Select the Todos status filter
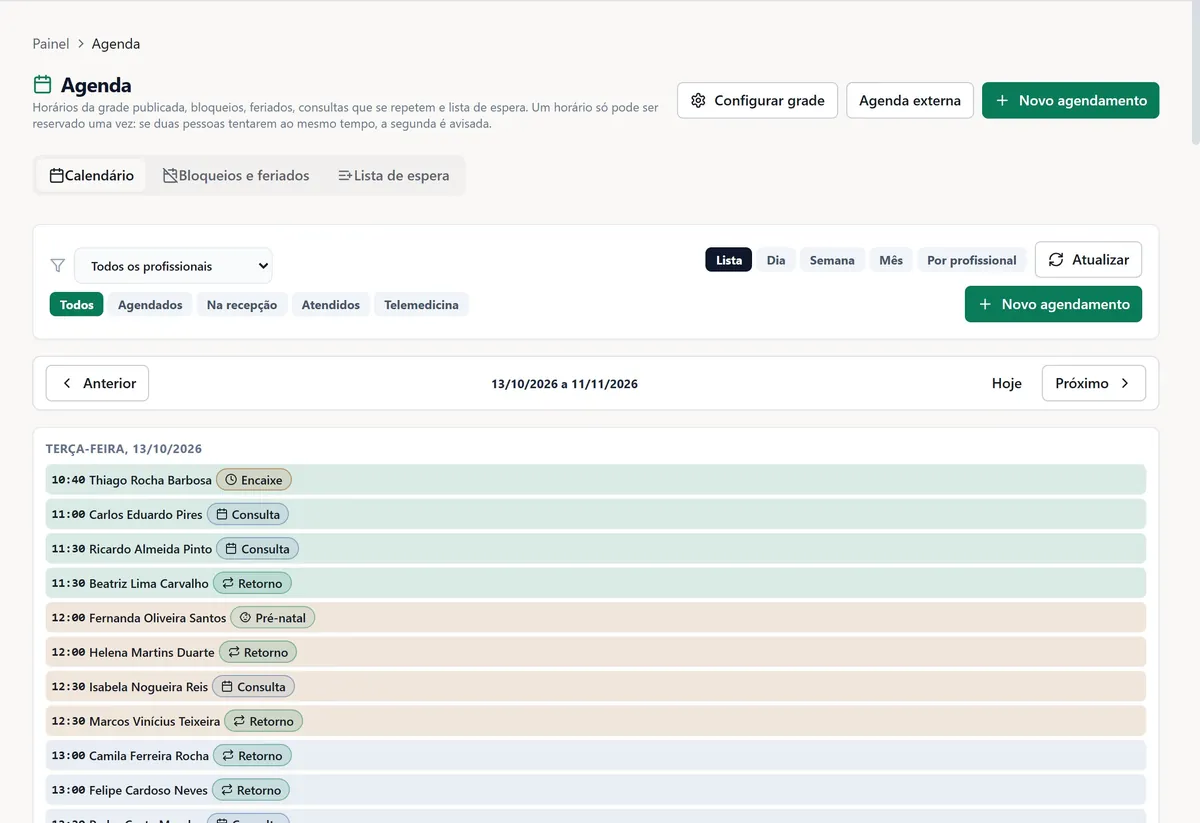Screen dimensions: 1200x823 click(77, 305)
